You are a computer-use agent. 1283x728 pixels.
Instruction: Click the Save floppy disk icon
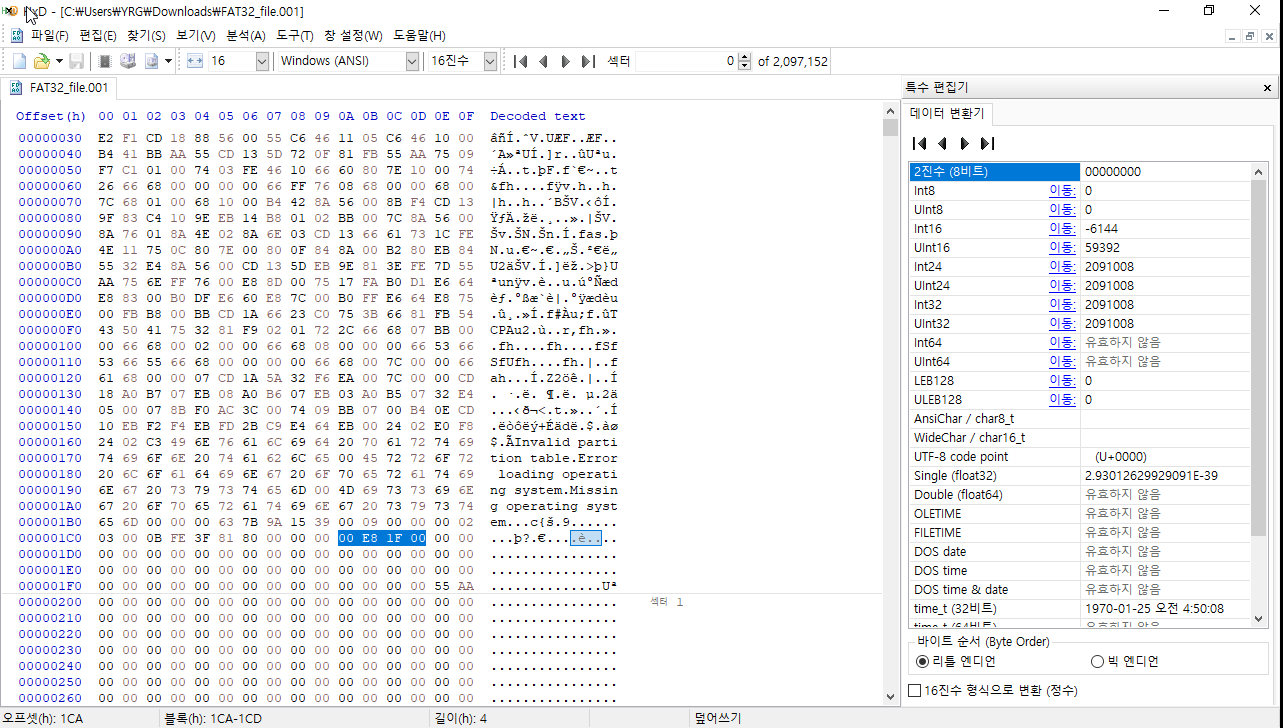pos(76,61)
